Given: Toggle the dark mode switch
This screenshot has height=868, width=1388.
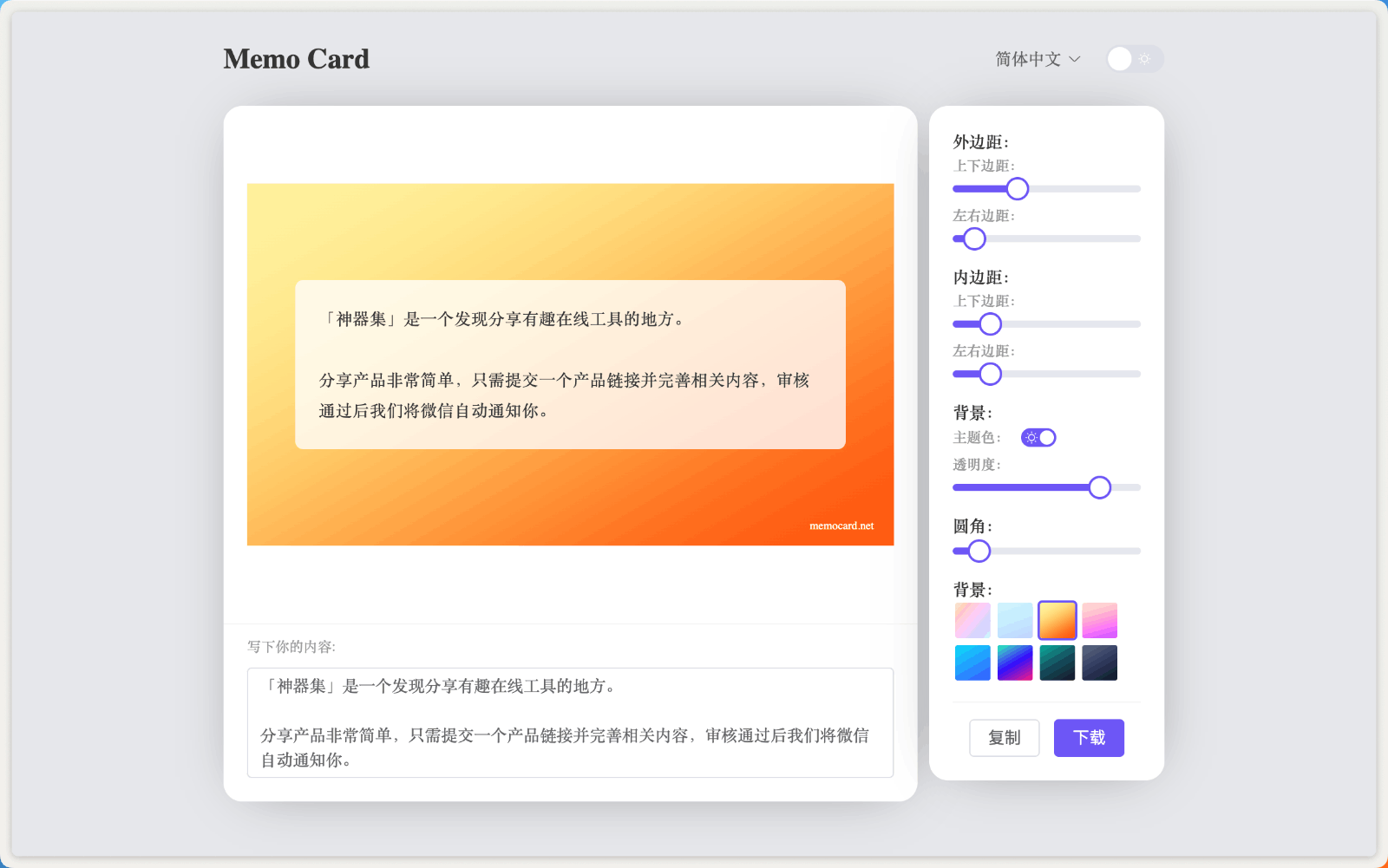Looking at the screenshot, I should click(x=1134, y=59).
